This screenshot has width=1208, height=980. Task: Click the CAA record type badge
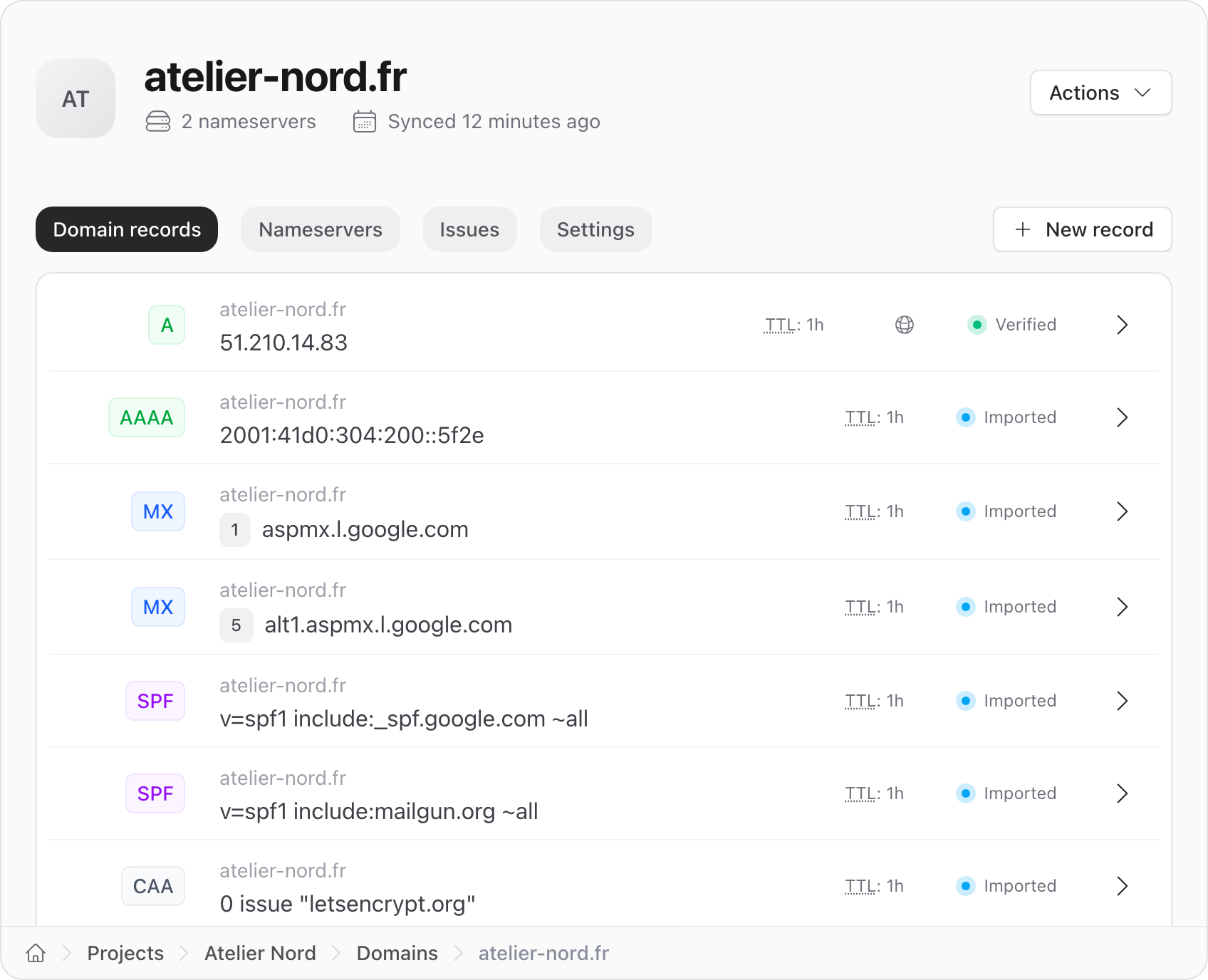[x=153, y=886]
